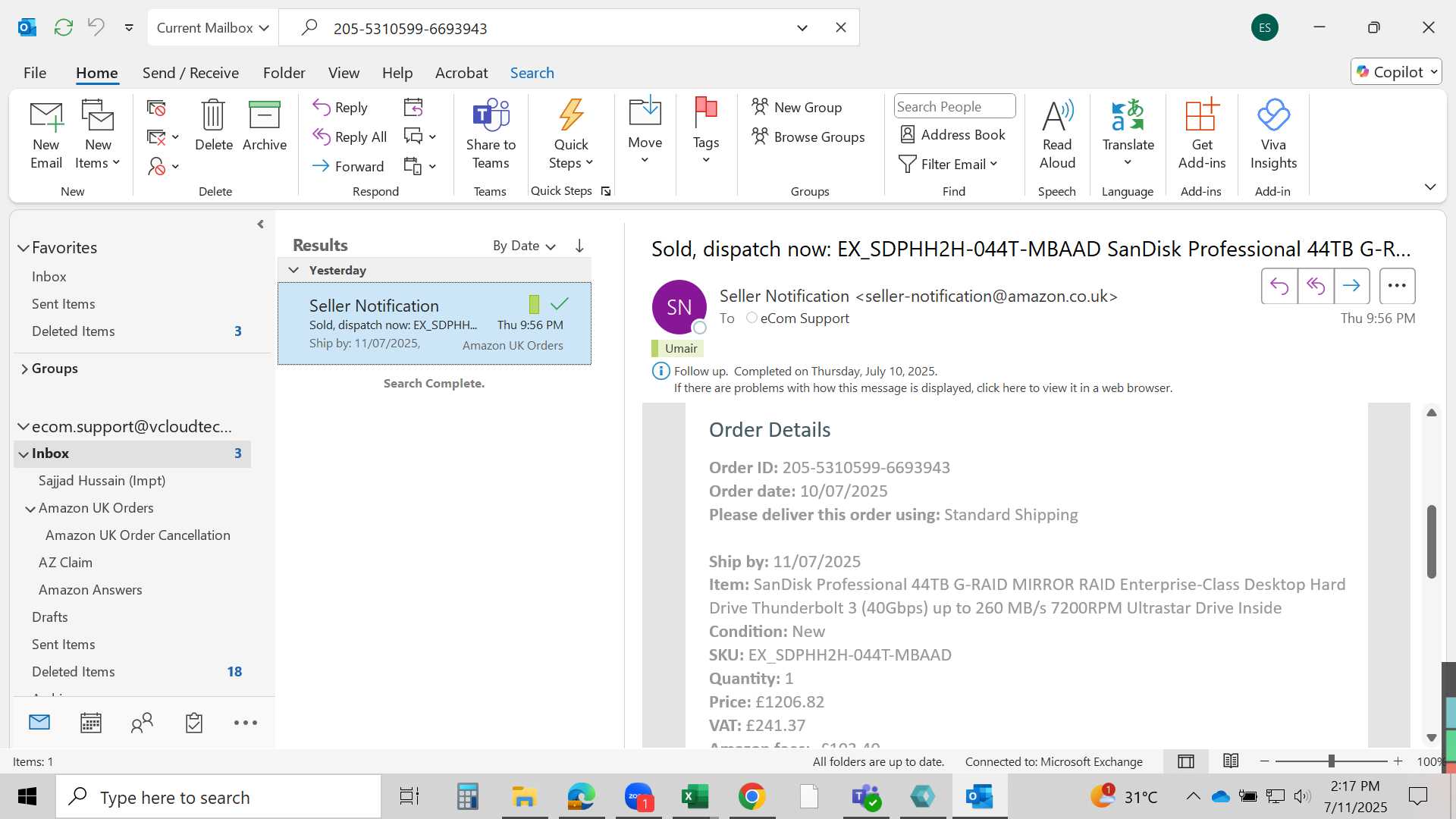Open the Help tab
The height and width of the screenshot is (819, 1456).
(397, 73)
